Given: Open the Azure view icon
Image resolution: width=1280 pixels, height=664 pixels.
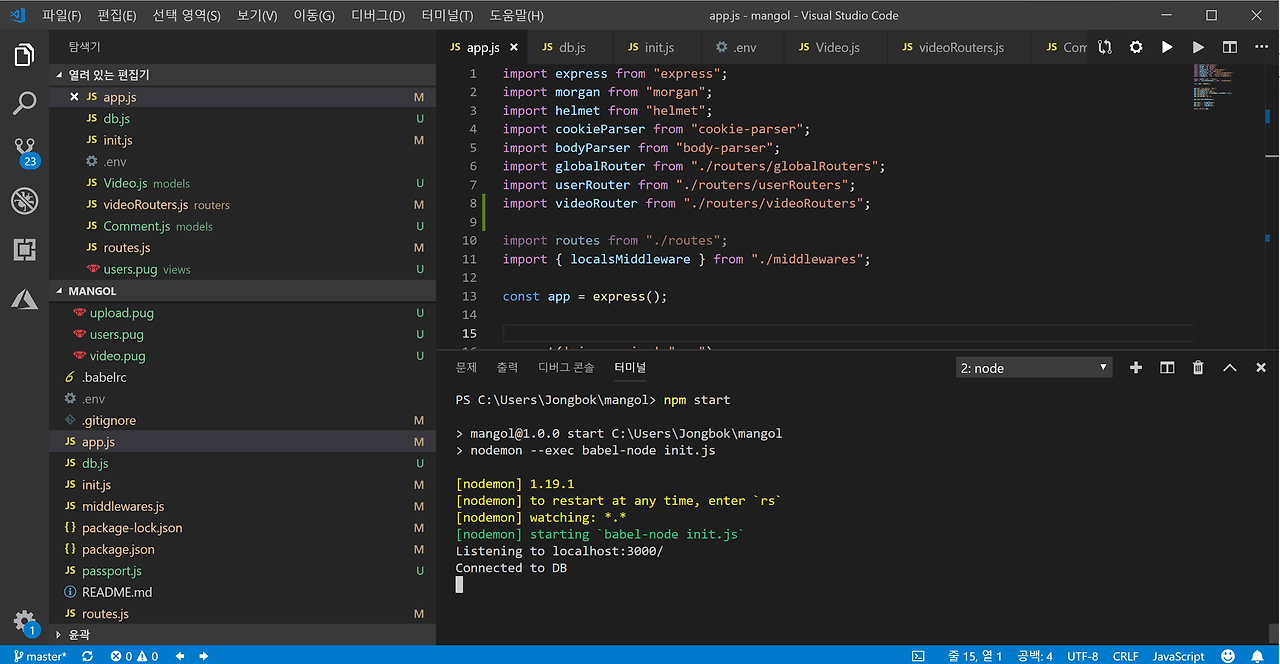Looking at the screenshot, I should pos(24,299).
